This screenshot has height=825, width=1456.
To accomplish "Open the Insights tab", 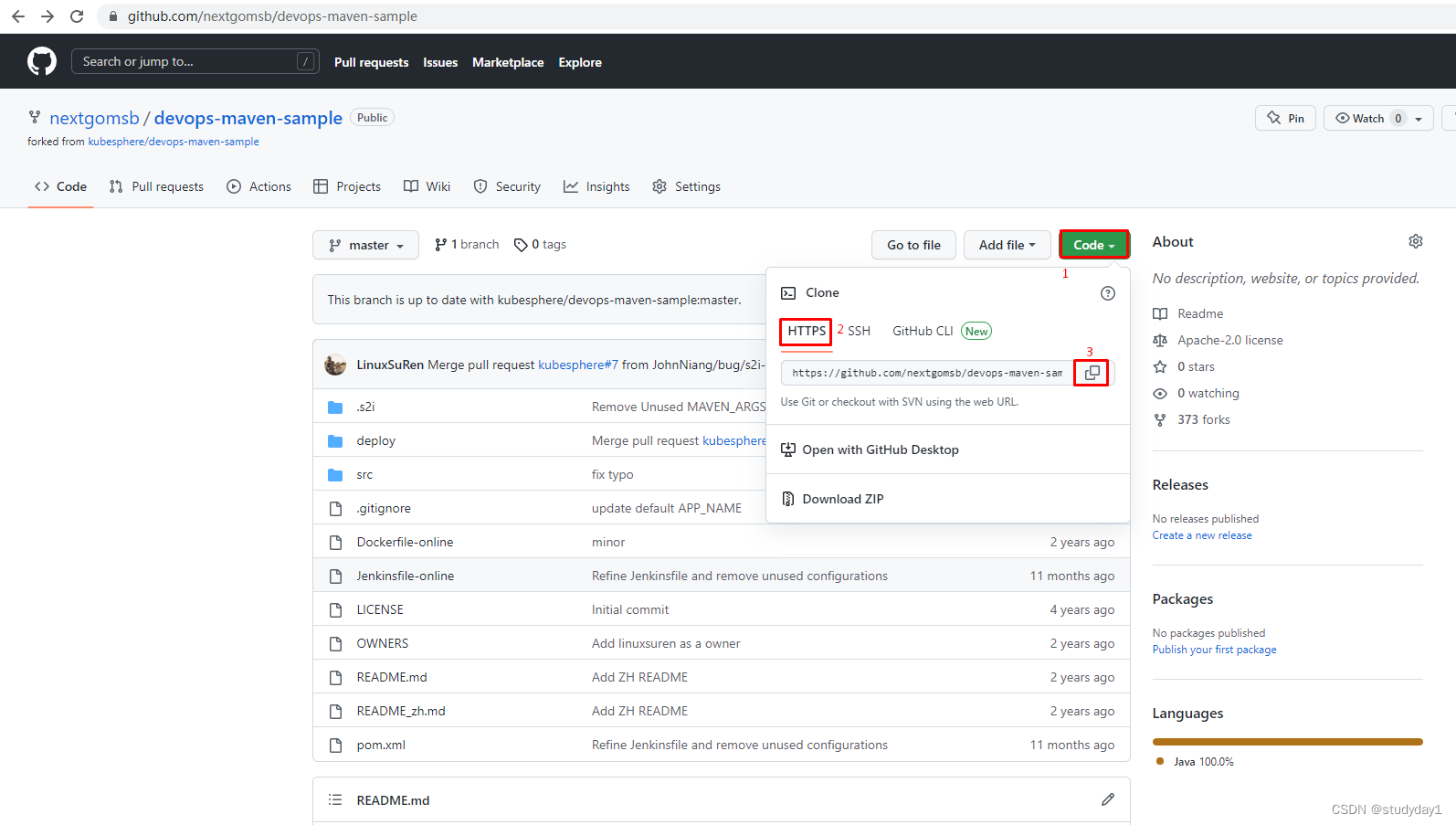I will [x=596, y=186].
